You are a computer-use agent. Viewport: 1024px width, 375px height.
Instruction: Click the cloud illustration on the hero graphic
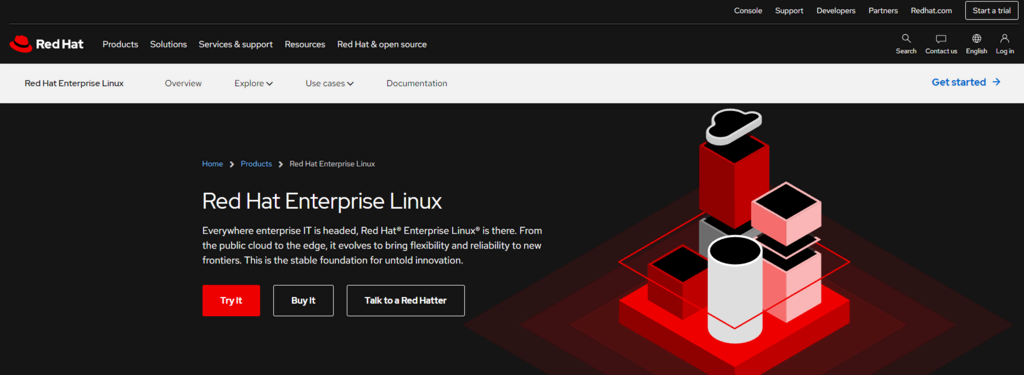tap(733, 126)
